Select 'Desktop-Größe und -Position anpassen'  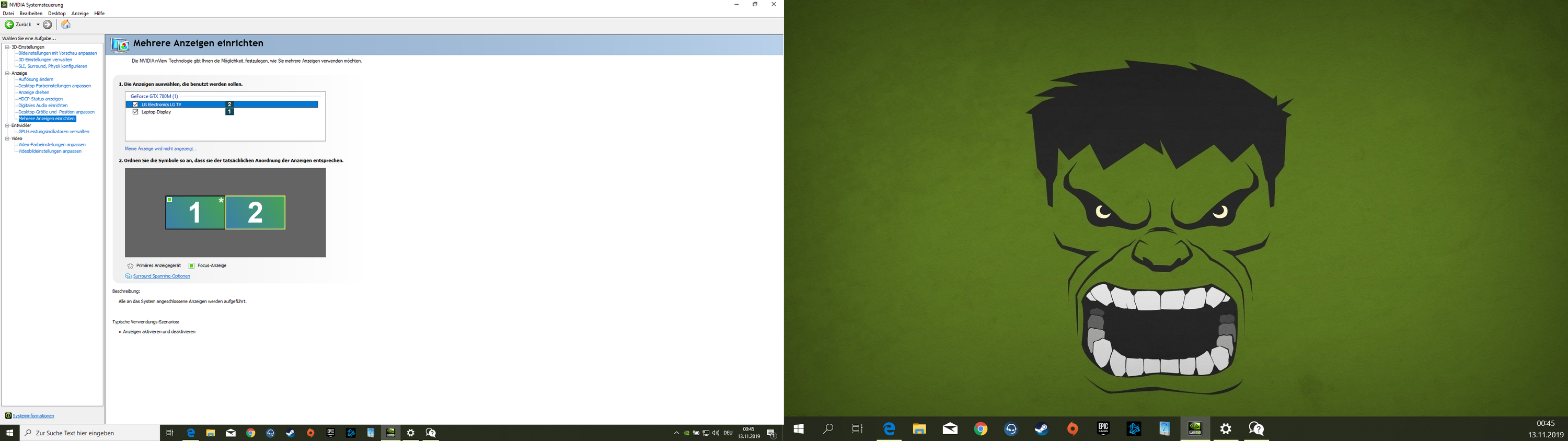(56, 112)
